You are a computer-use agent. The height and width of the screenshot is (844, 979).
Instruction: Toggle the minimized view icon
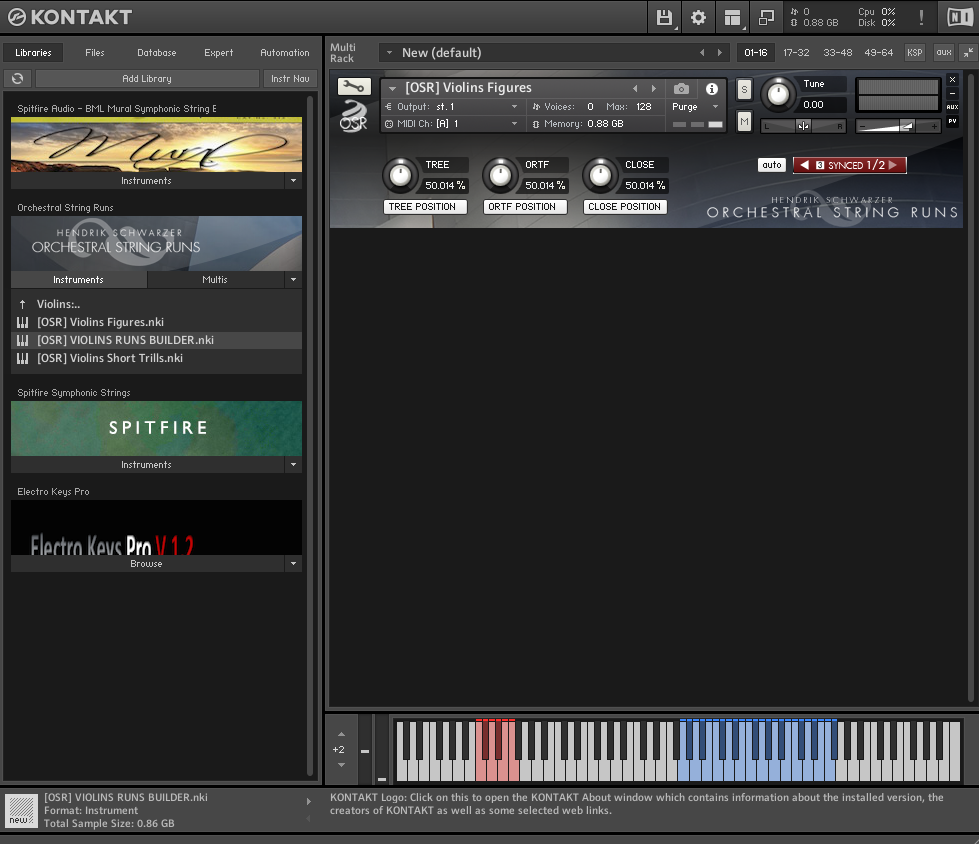[x=766, y=17]
